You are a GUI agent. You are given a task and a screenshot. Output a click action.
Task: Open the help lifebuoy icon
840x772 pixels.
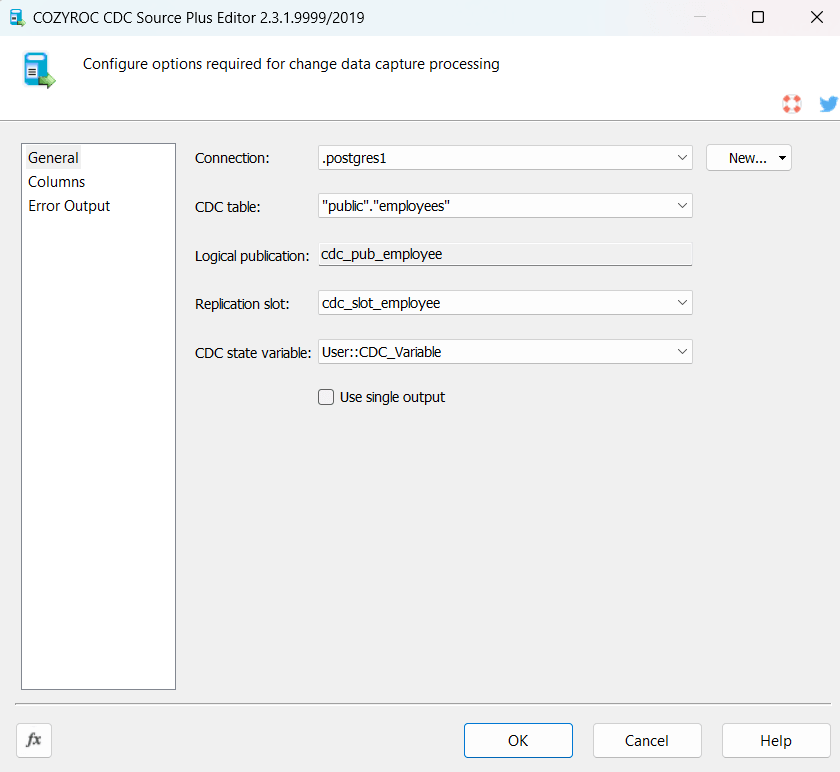click(791, 103)
